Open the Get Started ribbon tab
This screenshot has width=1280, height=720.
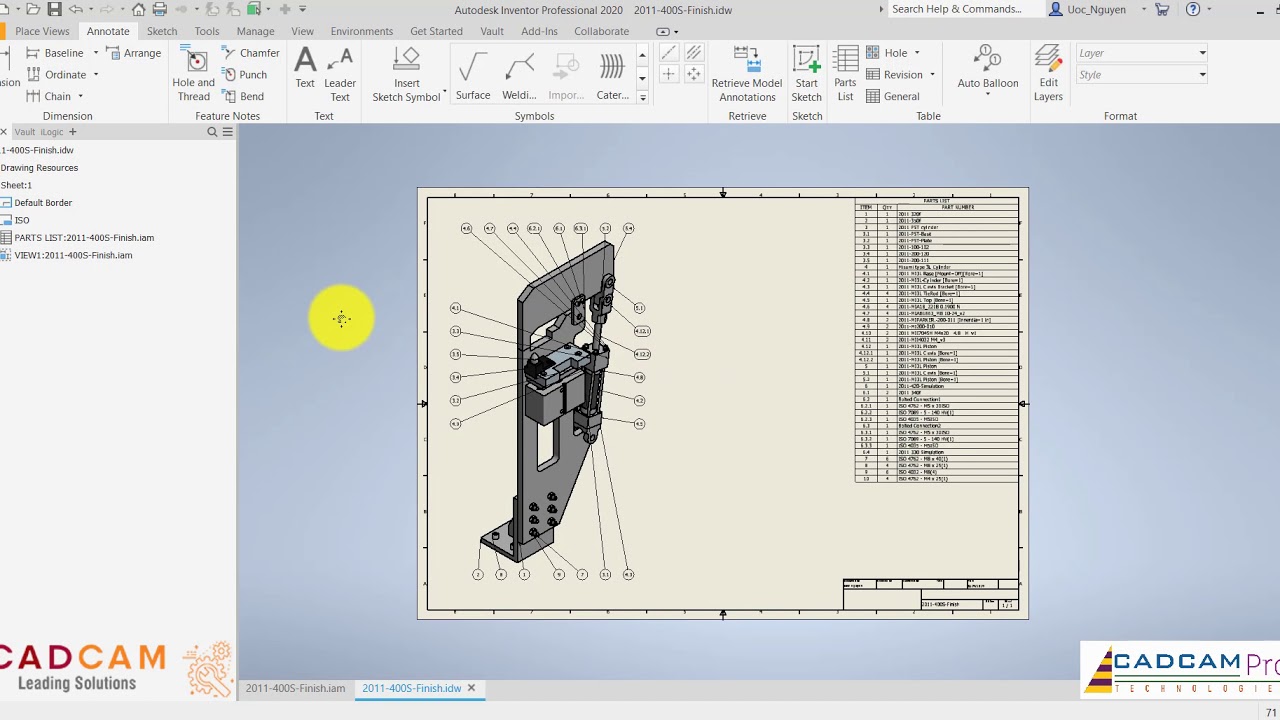(436, 31)
